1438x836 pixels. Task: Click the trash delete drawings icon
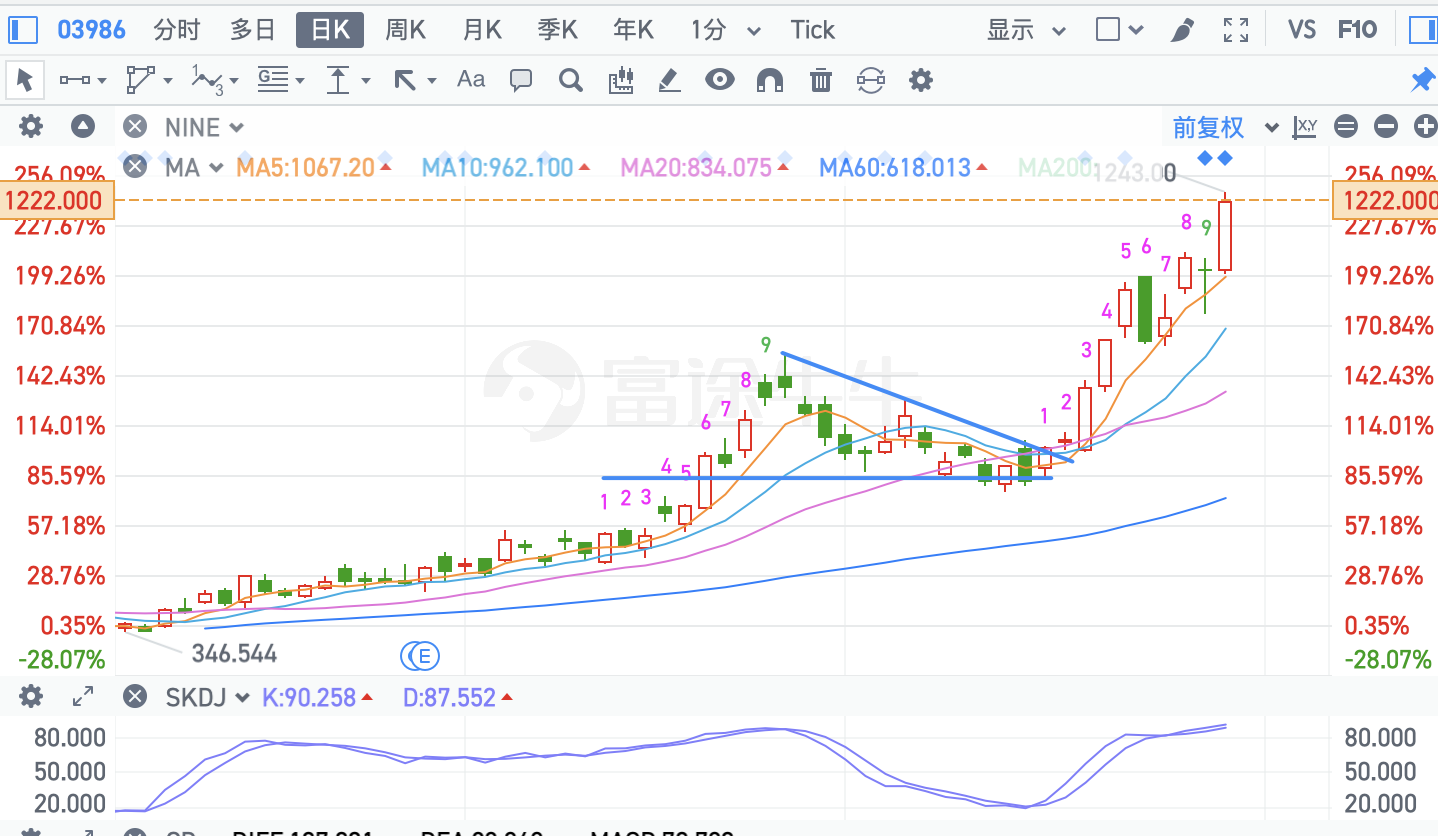[x=820, y=80]
